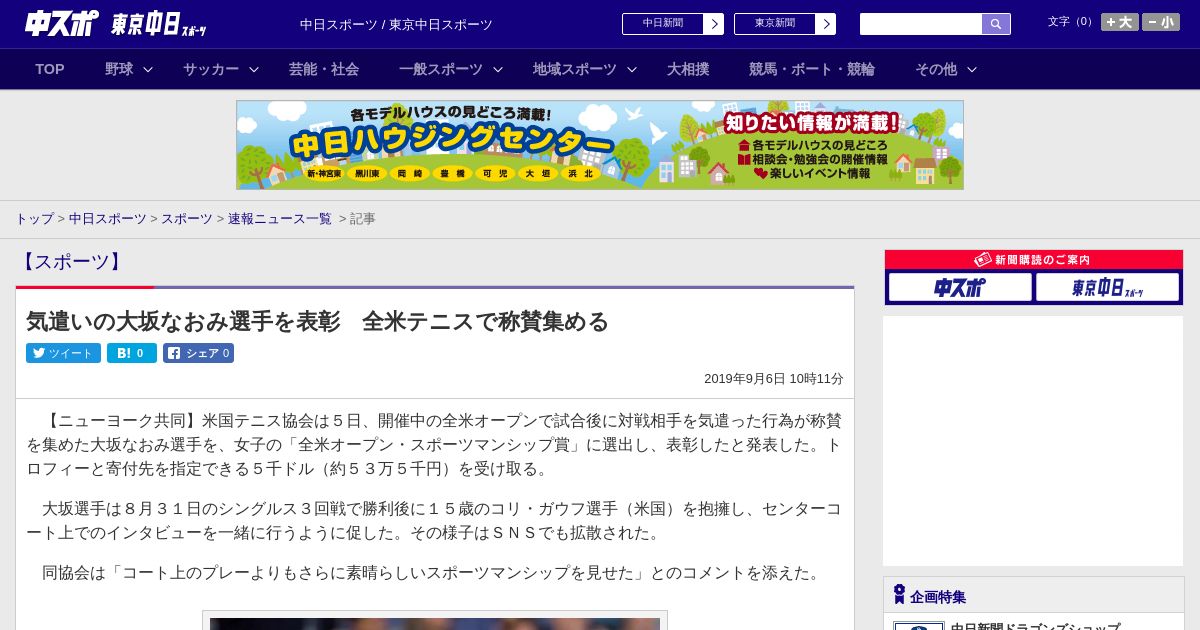Screen dimensions: 1200x630
Task: Click the 企画特集 section heading
Action: coord(938,597)
